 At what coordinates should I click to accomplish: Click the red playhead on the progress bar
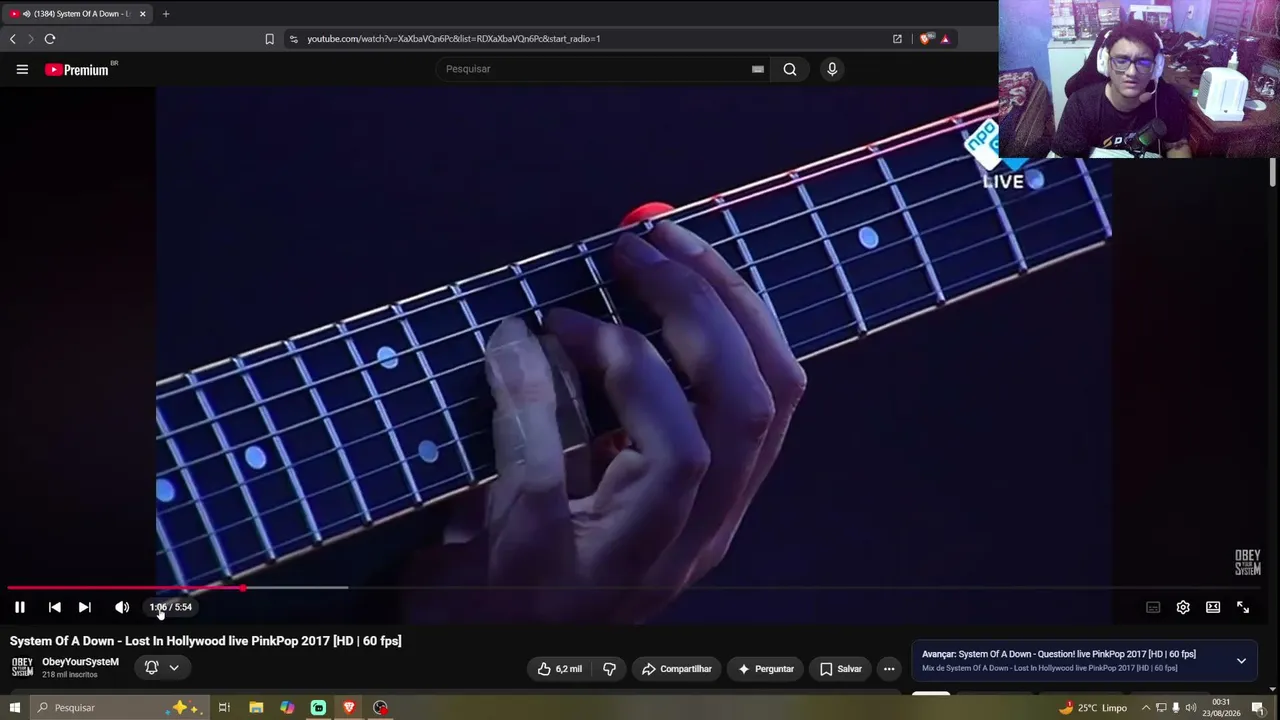point(243,588)
